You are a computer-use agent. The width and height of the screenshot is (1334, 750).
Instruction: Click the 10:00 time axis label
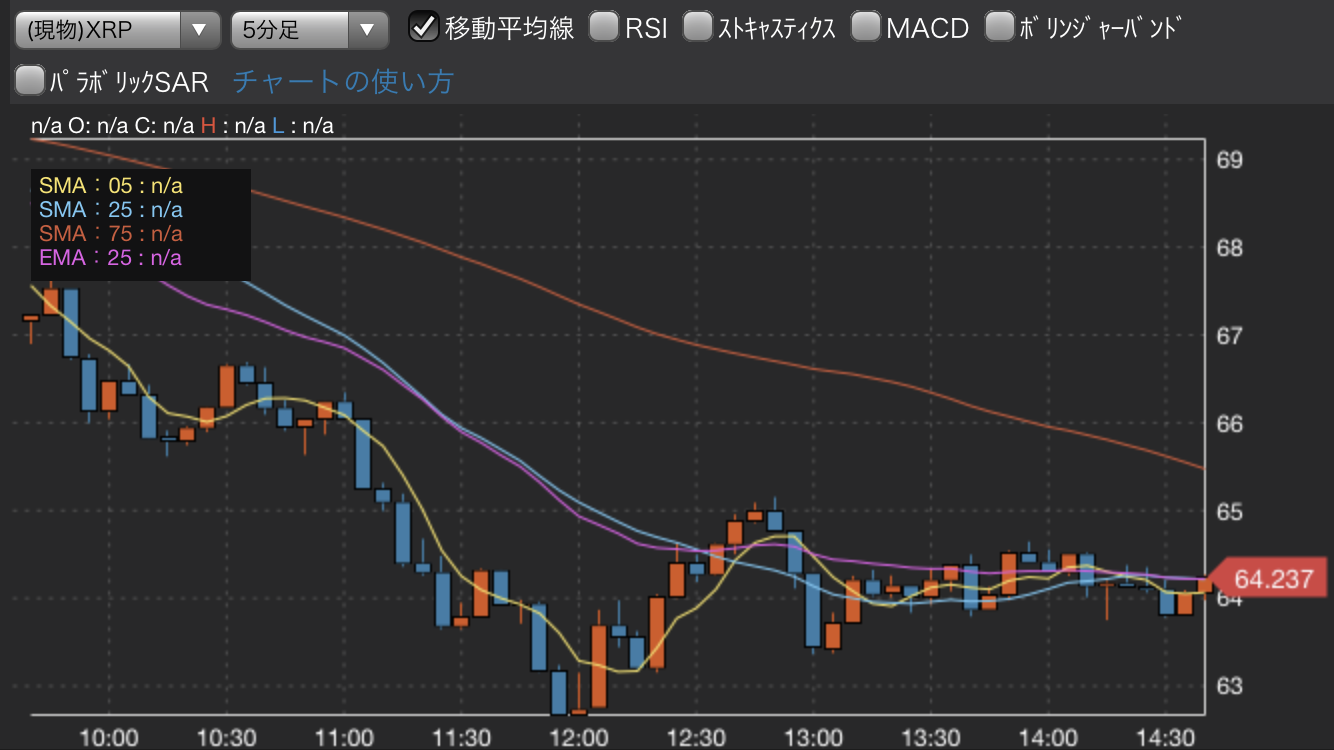click(108, 737)
